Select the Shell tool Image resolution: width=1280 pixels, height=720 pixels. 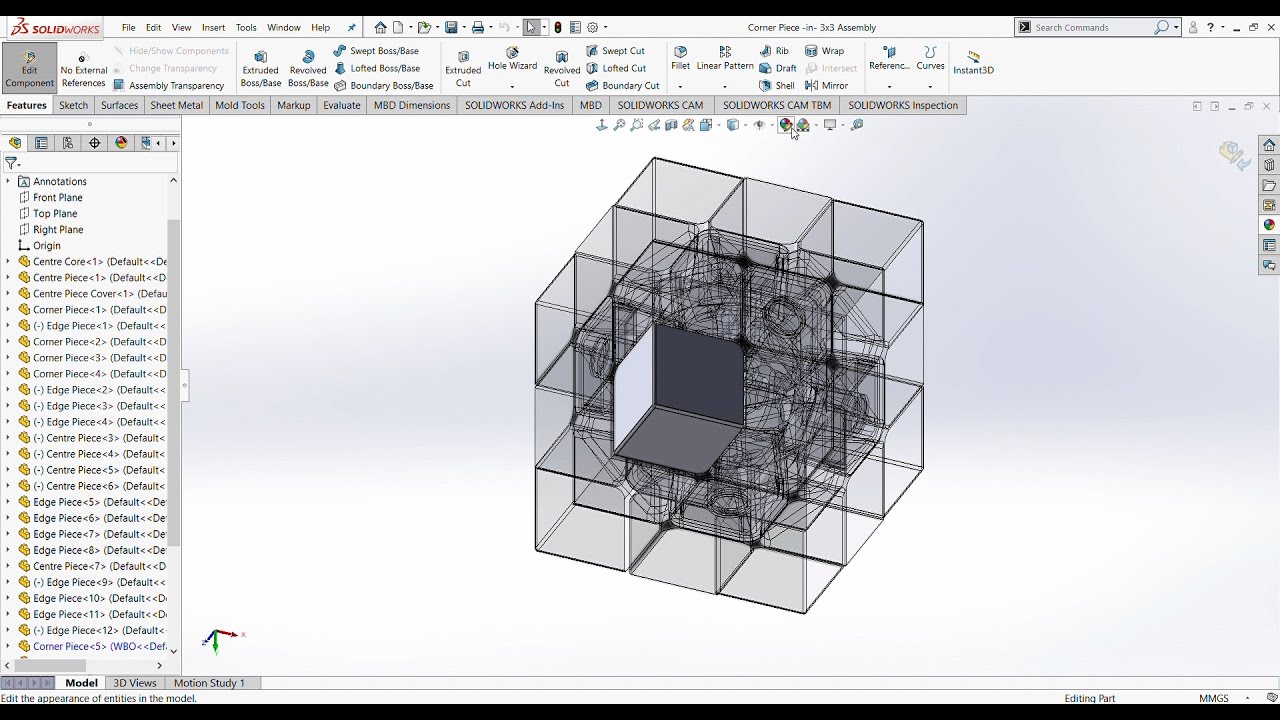[x=777, y=86]
